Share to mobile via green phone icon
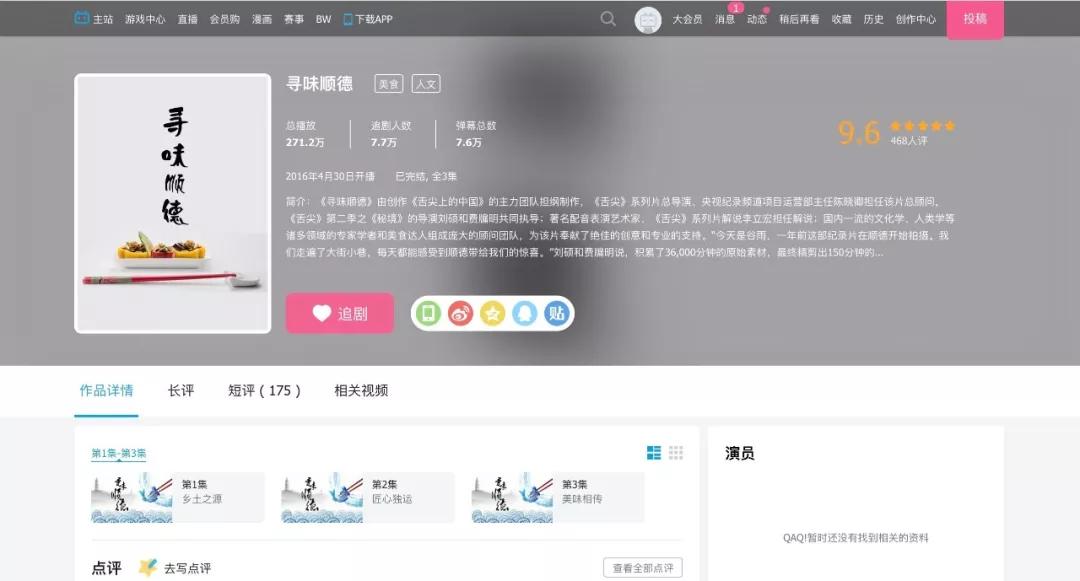1080x581 pixels. click(429, 313)
